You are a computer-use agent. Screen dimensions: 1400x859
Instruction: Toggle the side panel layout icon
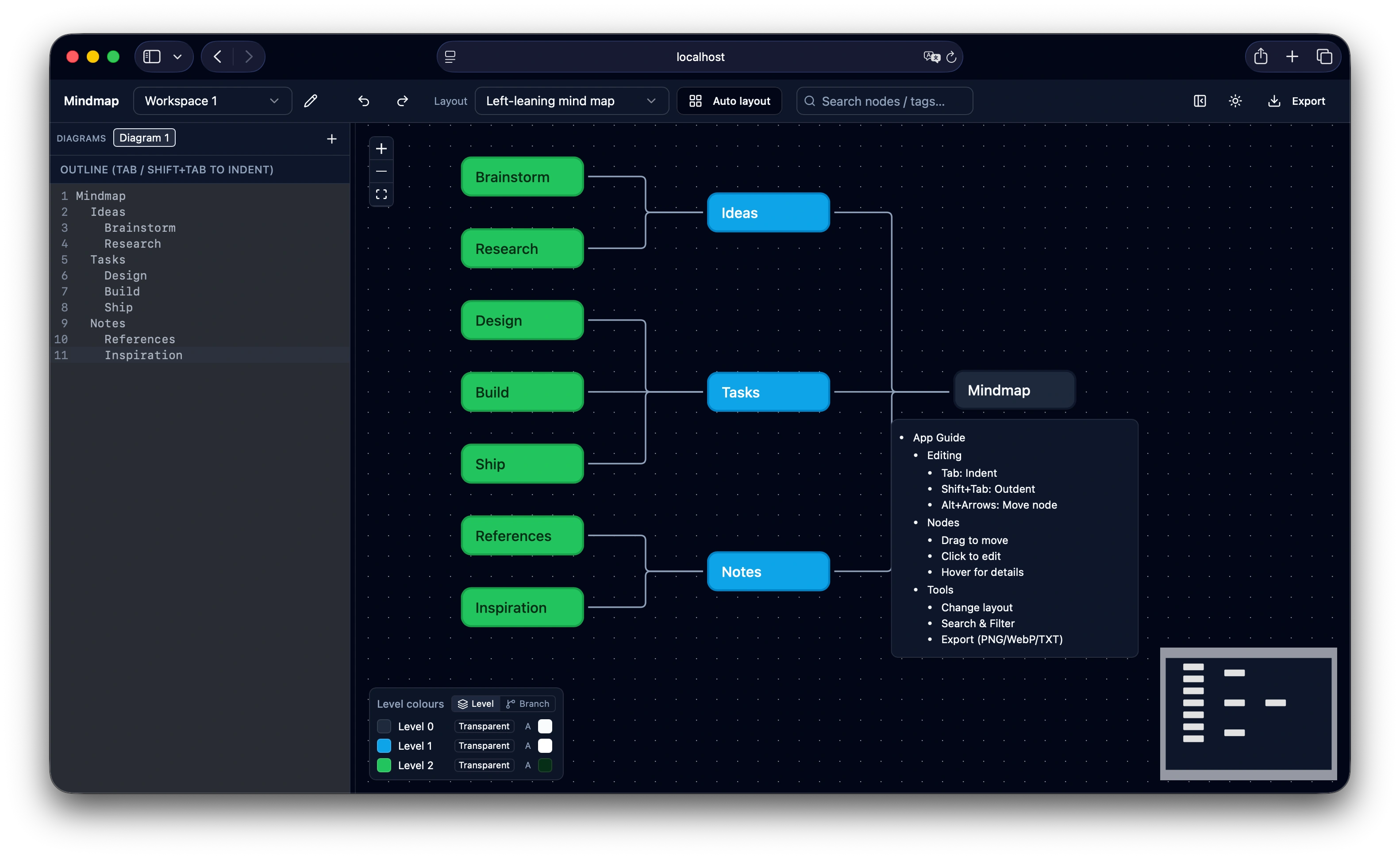click(1200, 101)
